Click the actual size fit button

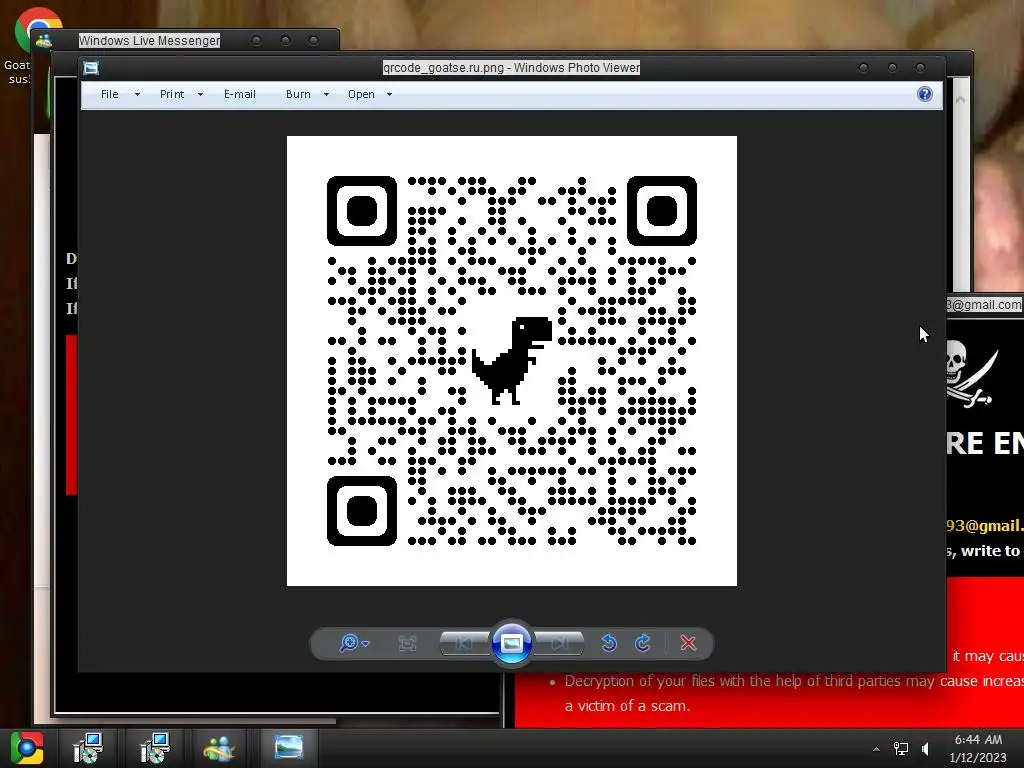408,644
